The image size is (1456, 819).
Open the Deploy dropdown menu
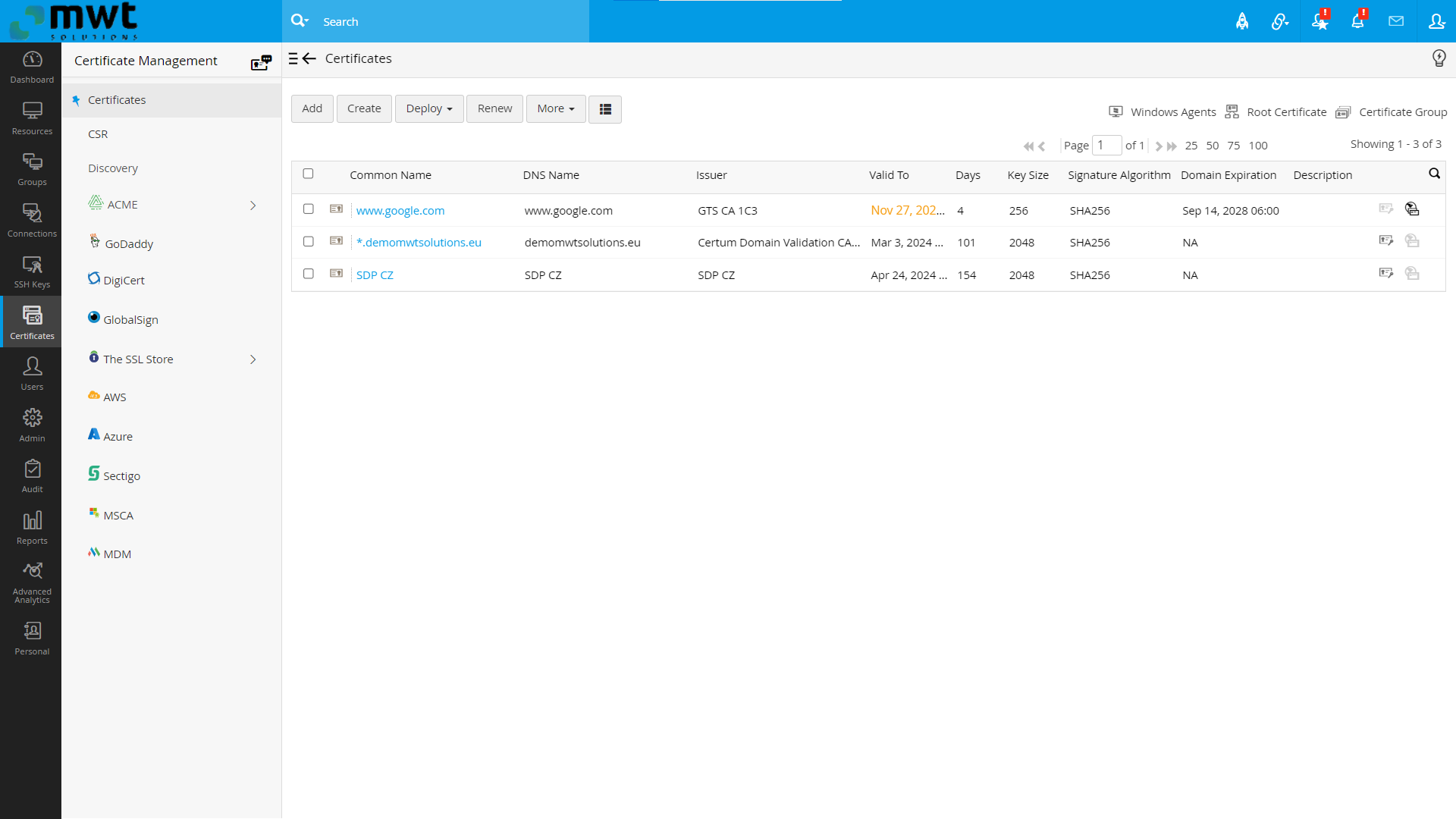click(429, 108)
